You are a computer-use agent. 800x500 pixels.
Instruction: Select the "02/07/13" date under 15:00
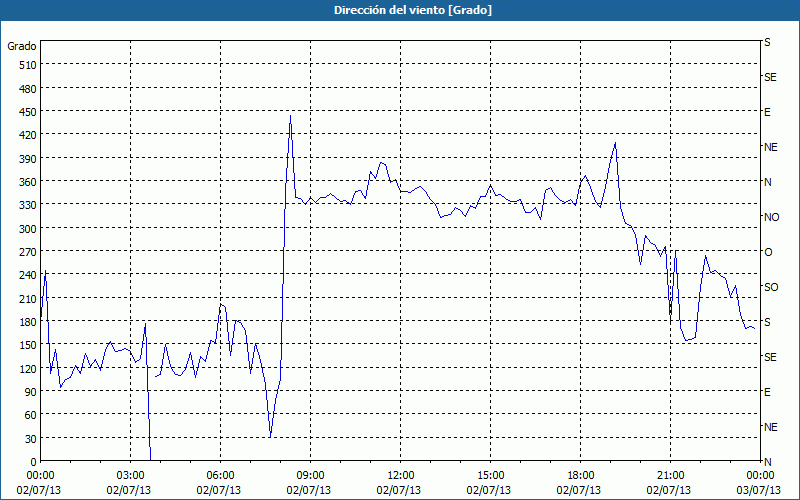click(489, 490)
